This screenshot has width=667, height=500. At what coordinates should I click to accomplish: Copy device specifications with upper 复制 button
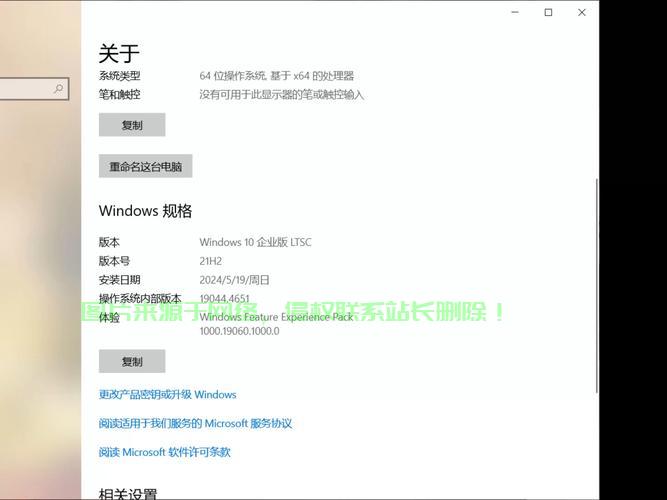pos(132,125)
